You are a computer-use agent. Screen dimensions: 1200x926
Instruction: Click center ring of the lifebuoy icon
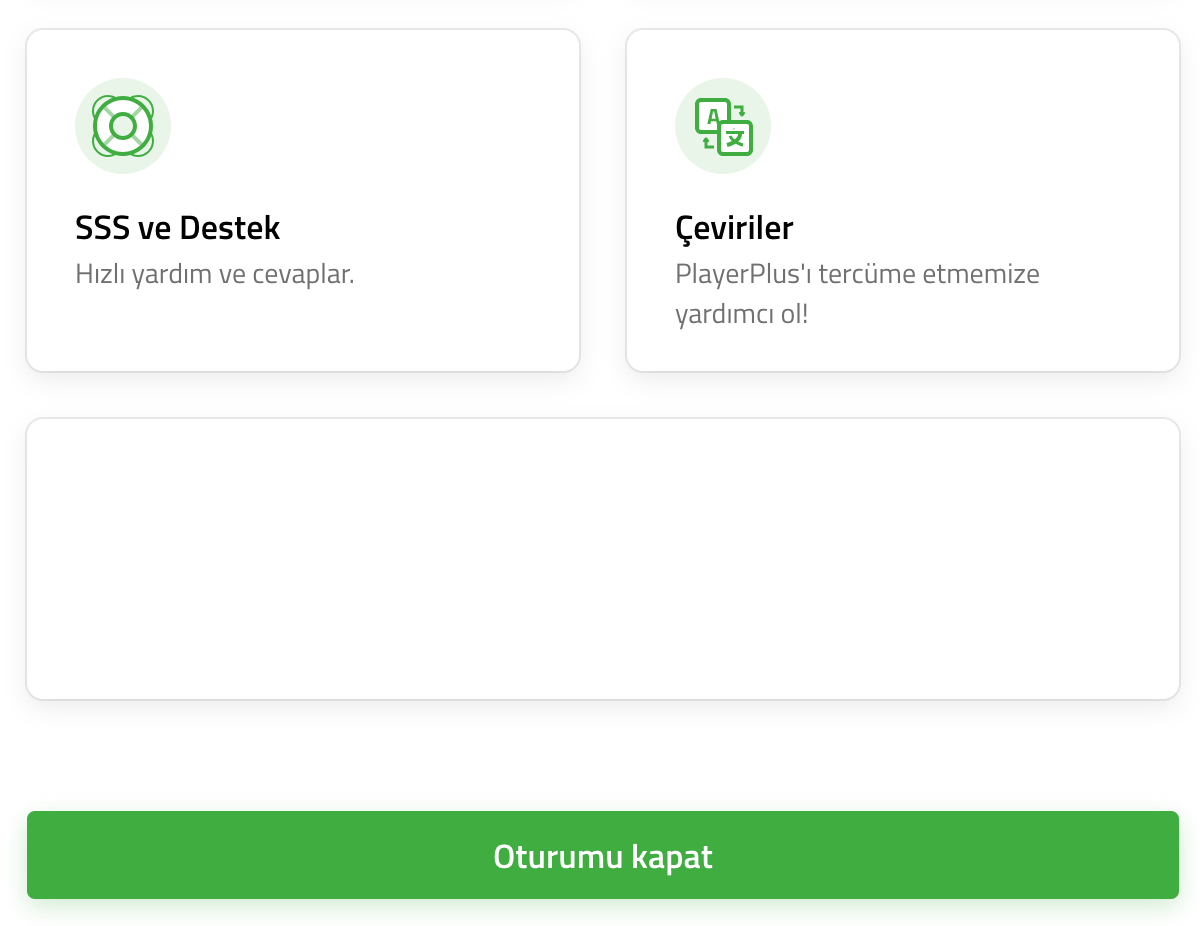[x=123, y=126]
